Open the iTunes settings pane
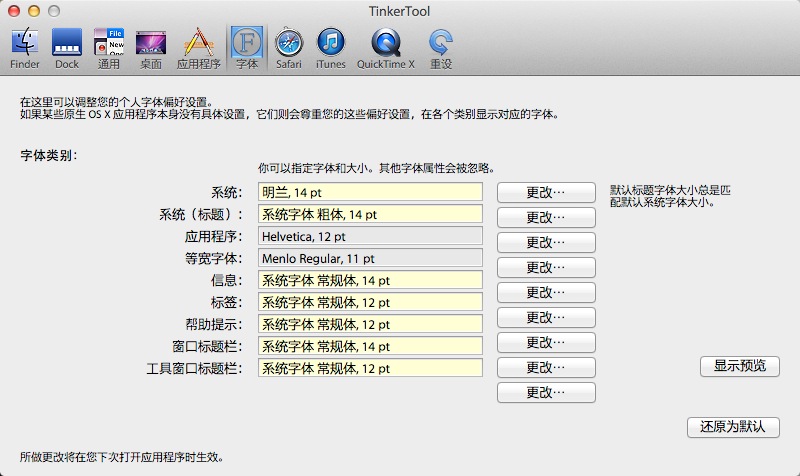Screen dimensions: 800x476 point(331,48)
